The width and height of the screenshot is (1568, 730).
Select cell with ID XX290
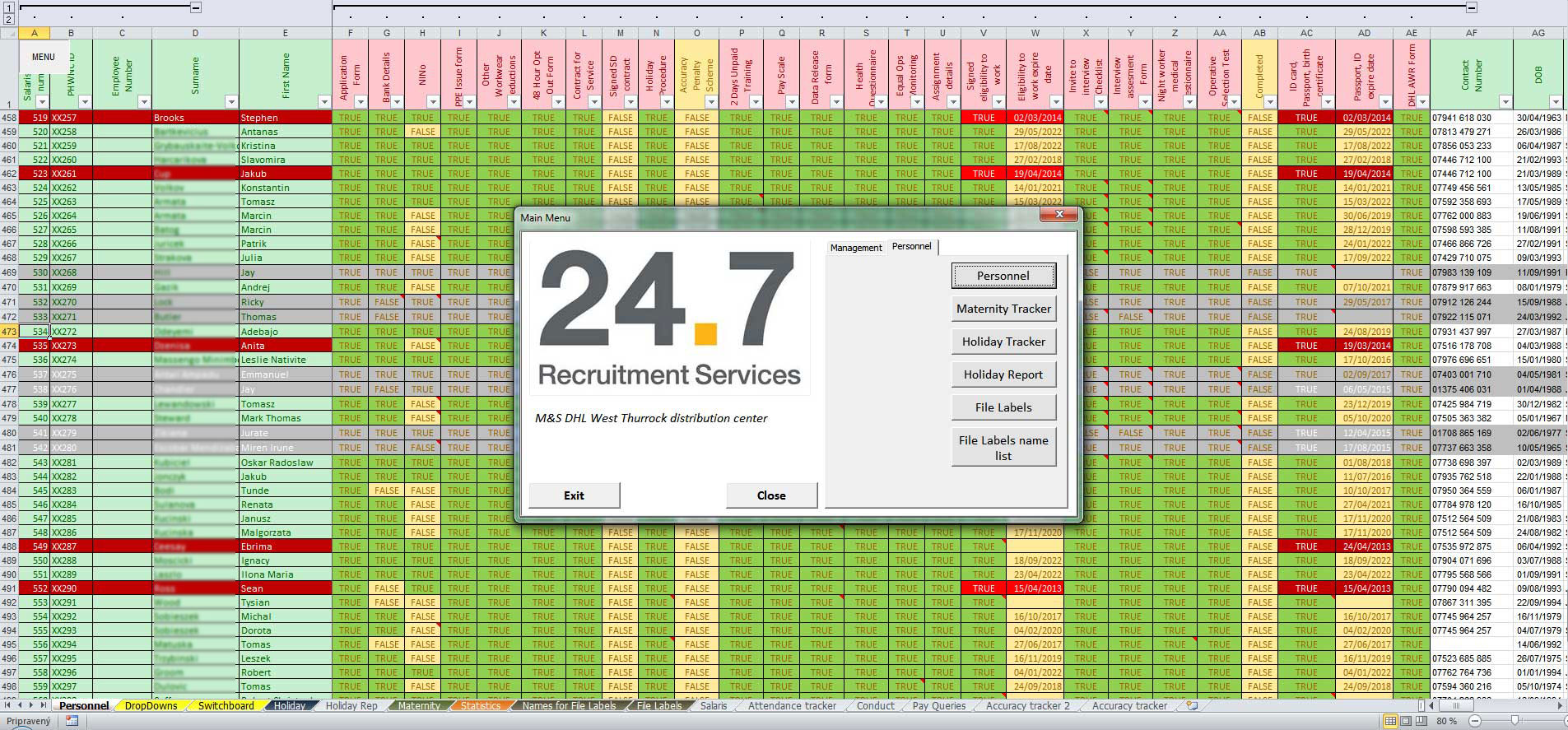[72, 588]
